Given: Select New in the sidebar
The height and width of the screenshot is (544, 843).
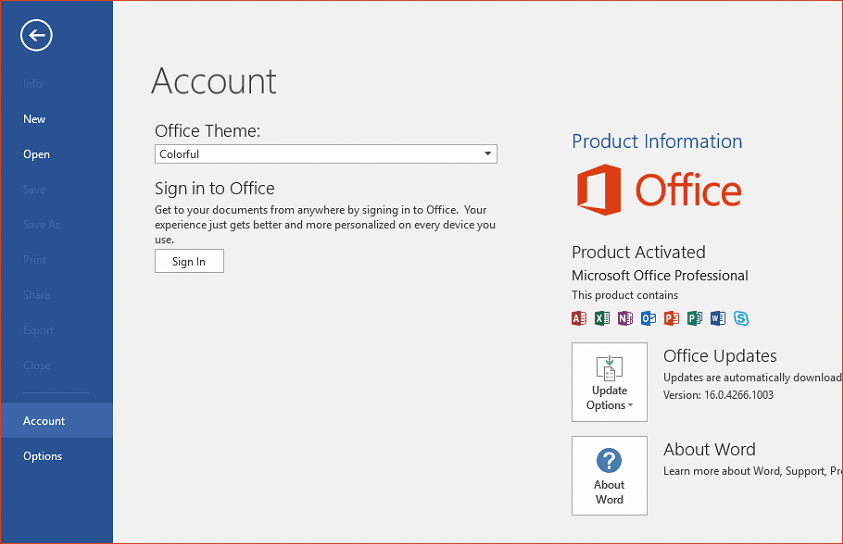Looking at the screenshot, I should tap(35, 119).
